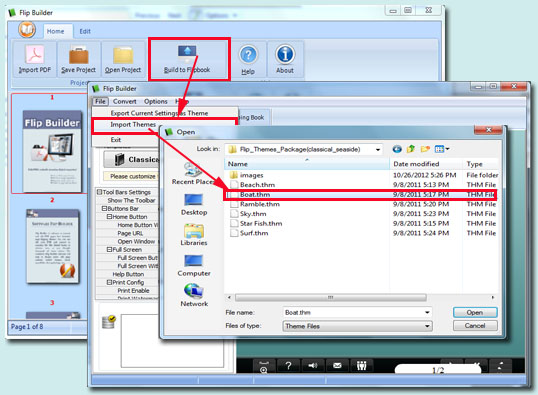Select Ramble.thm file
This screenshot has height=395, width=538.
(260, 204)
